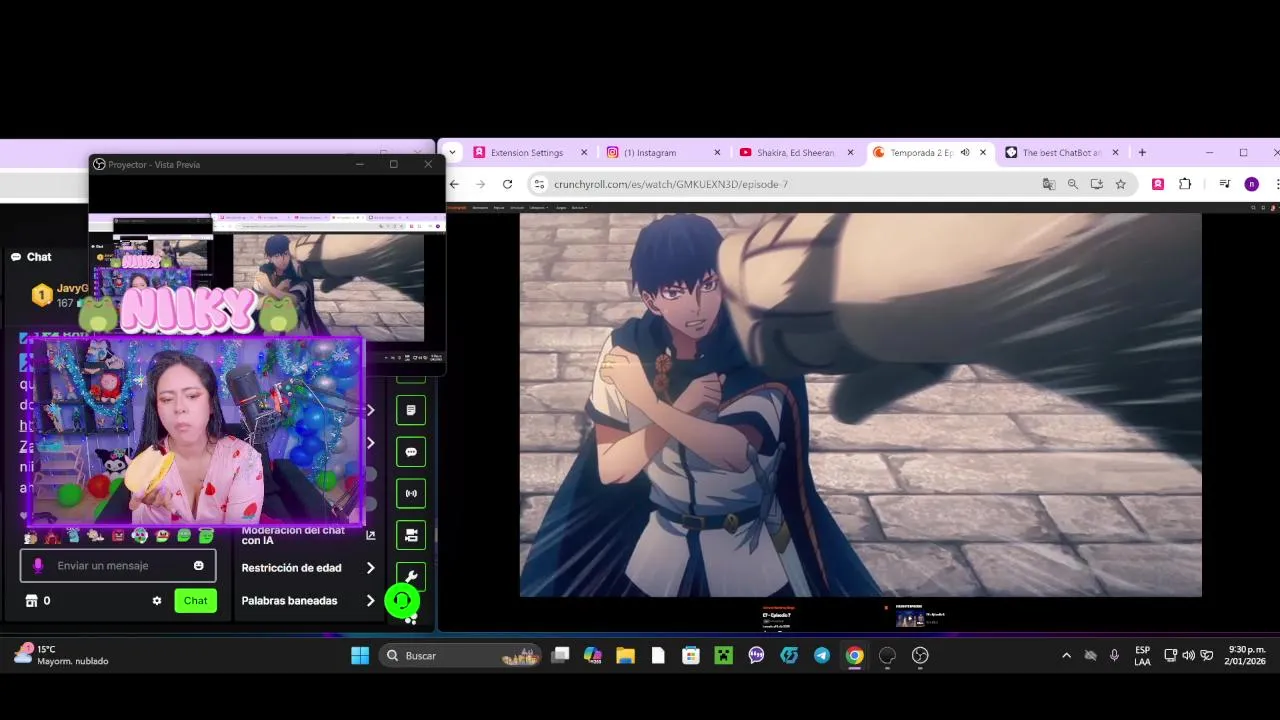Click the document notes icon in the sidebar

click(411, 410)
